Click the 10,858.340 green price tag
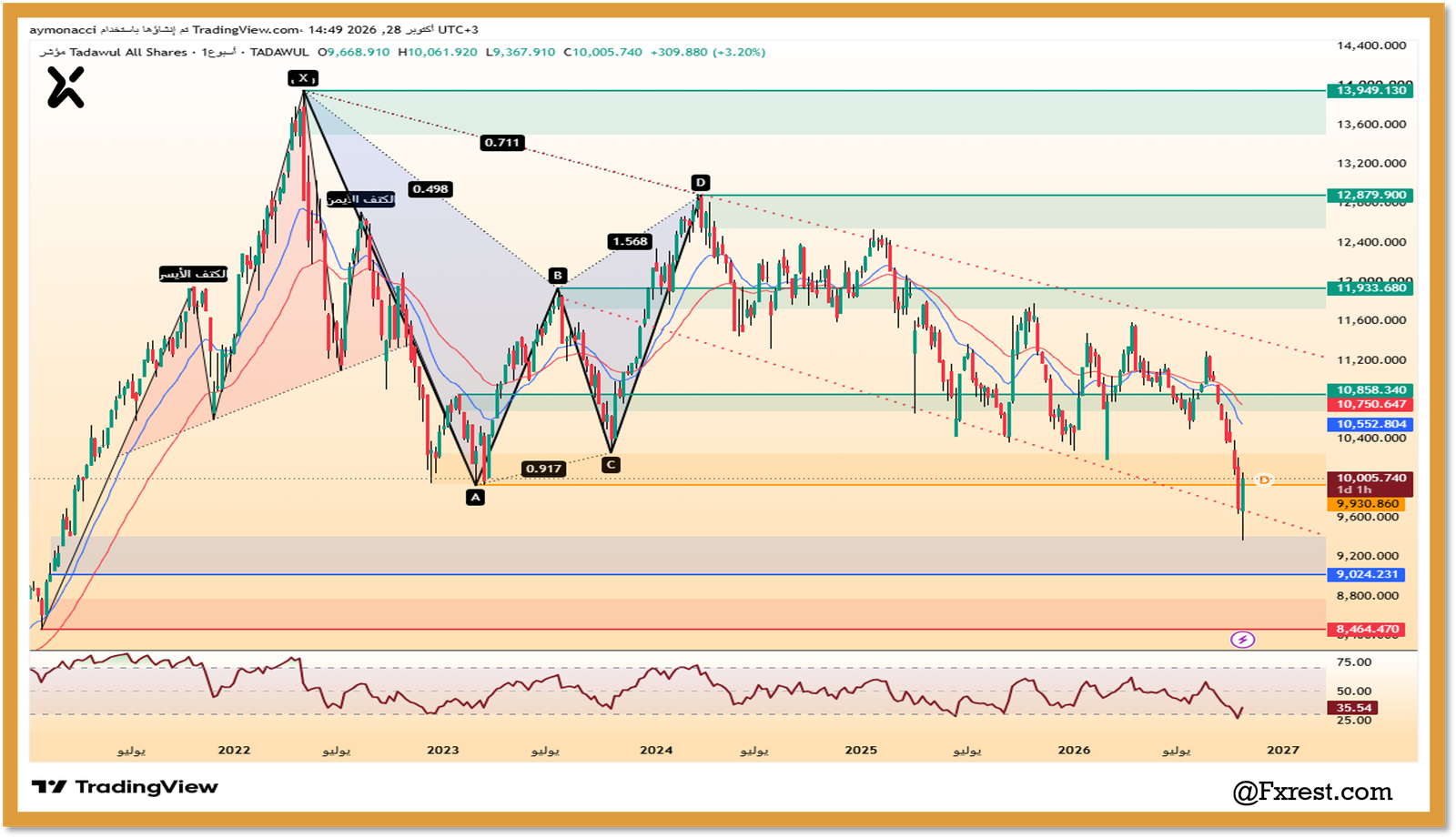The image size is (1456, 838). coord(1371,389)
